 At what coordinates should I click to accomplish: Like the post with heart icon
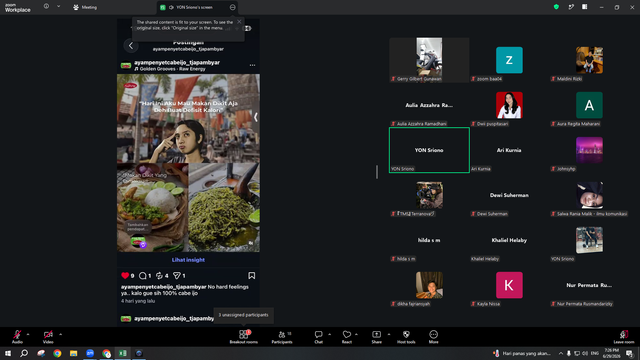(125, 276)
